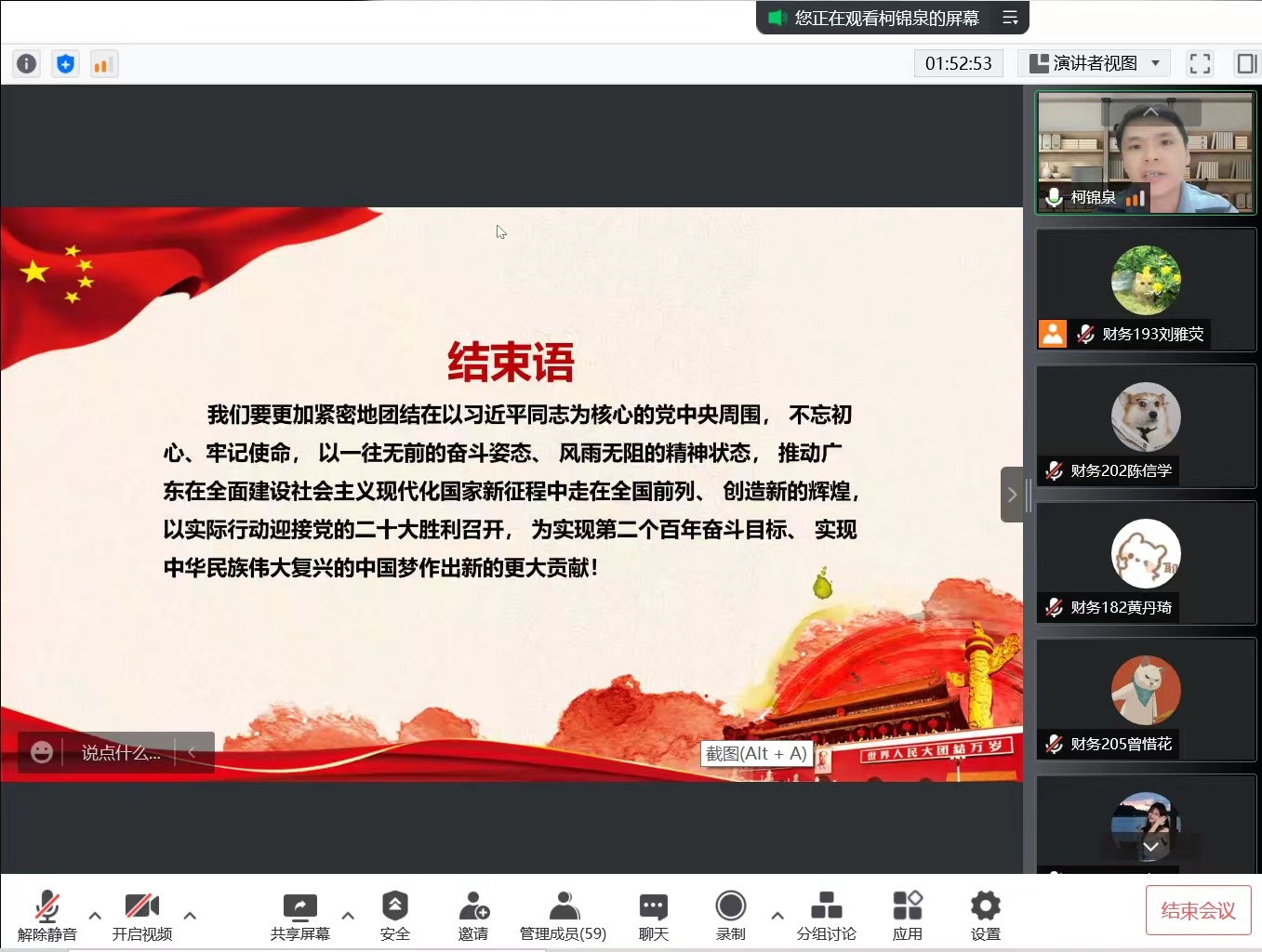
Task: Click the blue security shield icon
Action: [x=65, y=63]
